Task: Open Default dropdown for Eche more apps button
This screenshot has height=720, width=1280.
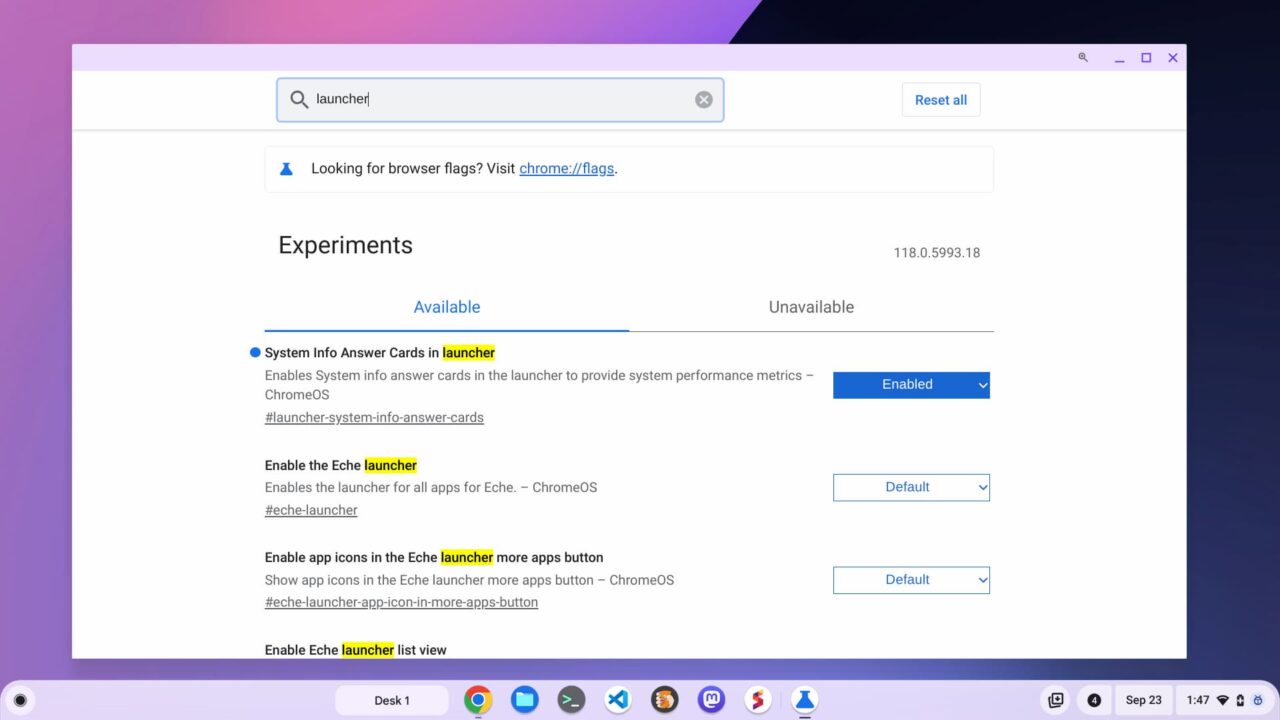Action: pos(911,580)
